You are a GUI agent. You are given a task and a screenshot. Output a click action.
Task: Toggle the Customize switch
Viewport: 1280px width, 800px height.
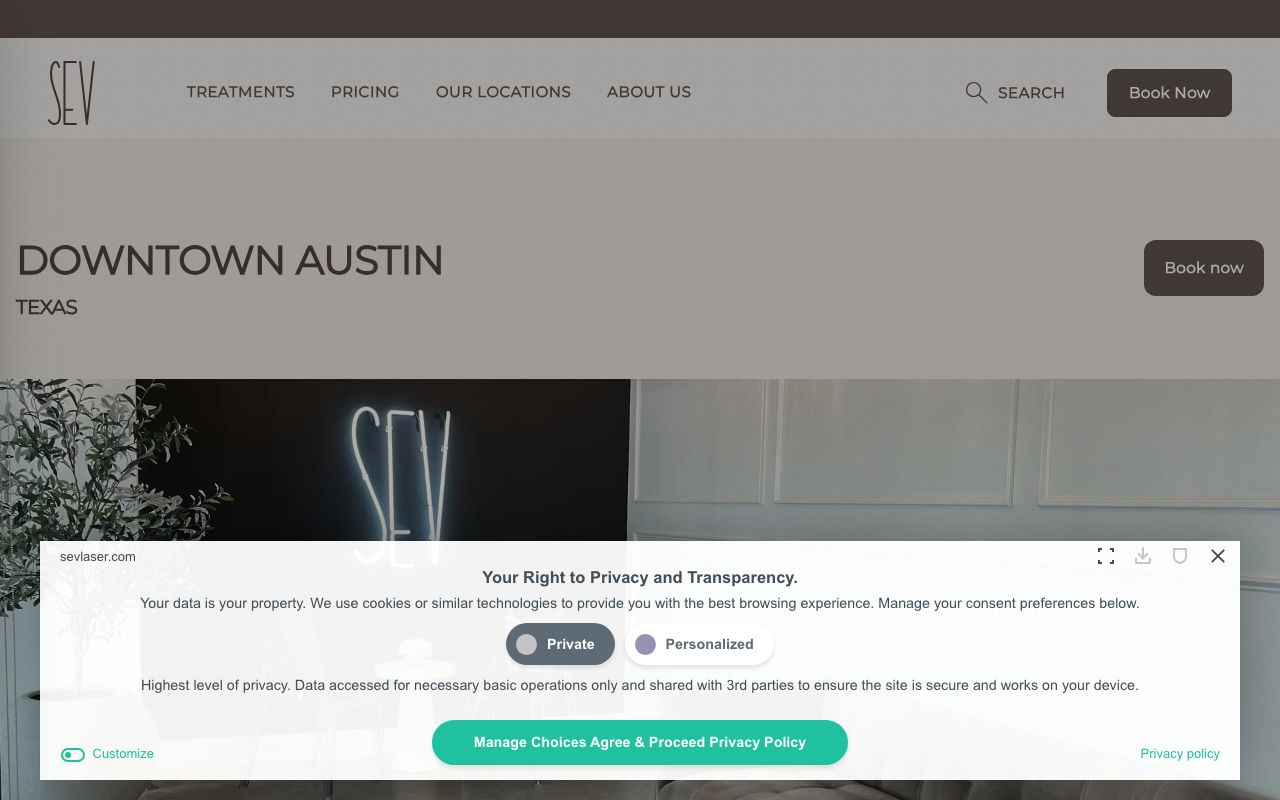(73, 754)
